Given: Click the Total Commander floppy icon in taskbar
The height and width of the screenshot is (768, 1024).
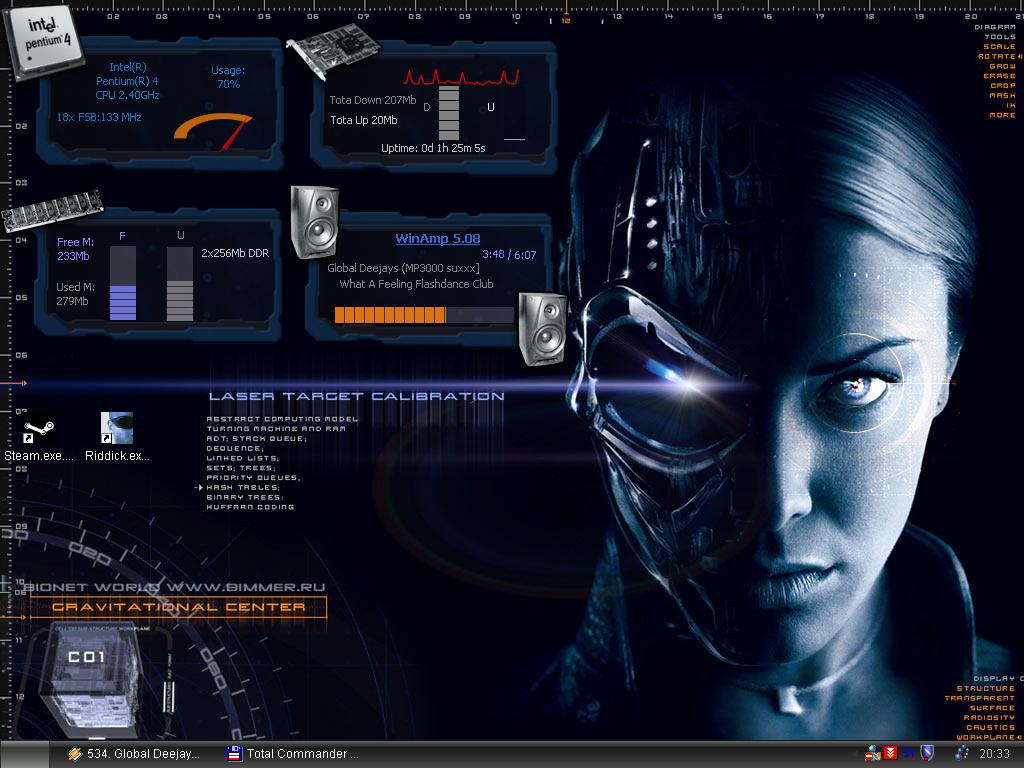Looking at the screenshot, I should click(234, 754).
